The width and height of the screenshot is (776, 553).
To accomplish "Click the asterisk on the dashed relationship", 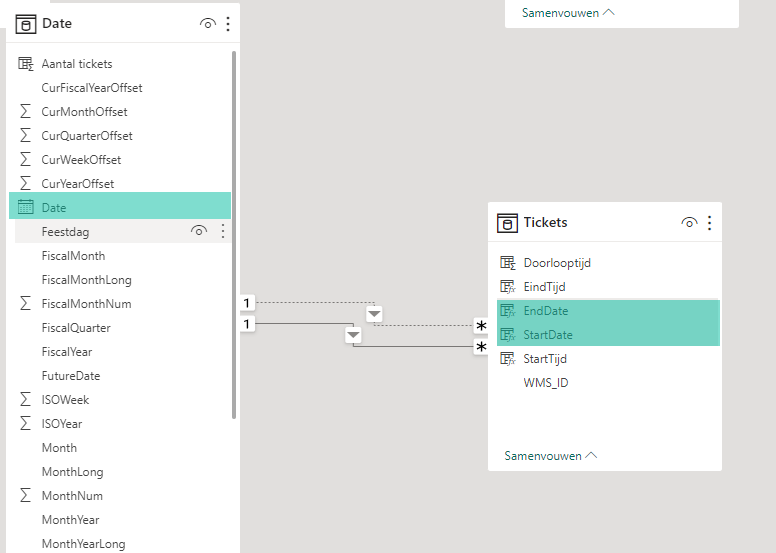I will 481,326.
